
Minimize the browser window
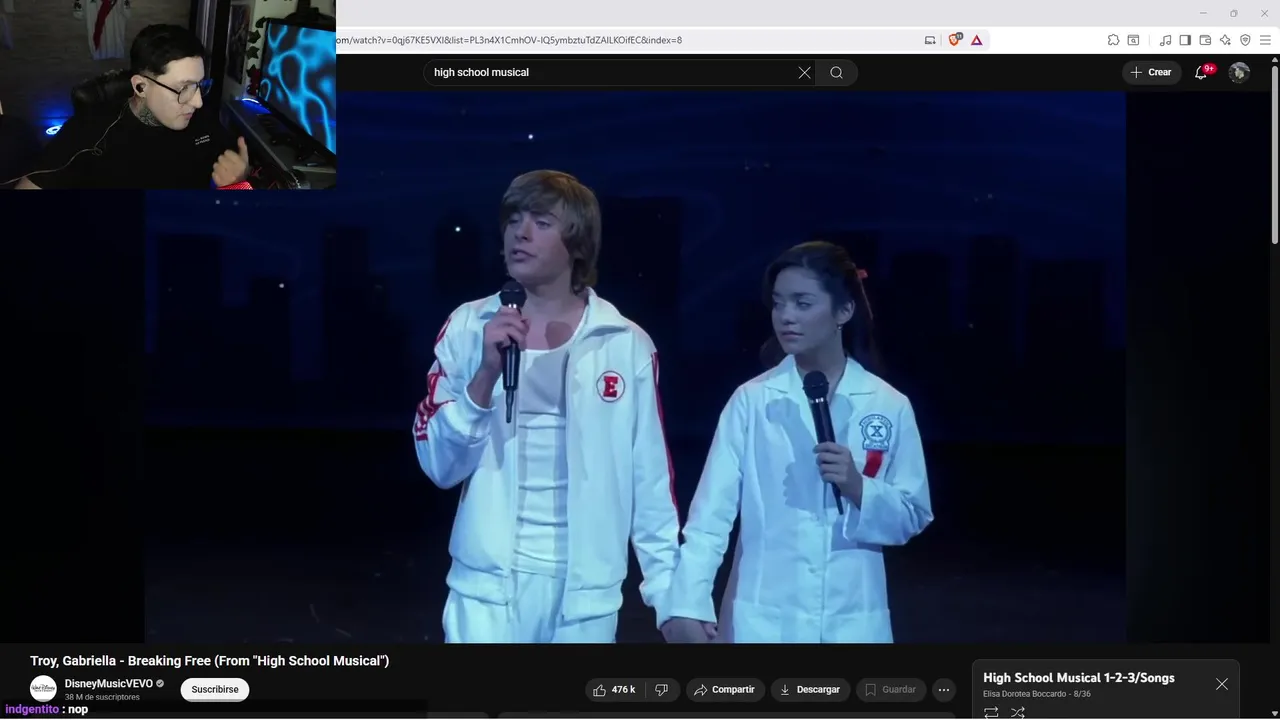pyautogui.click(x=1201, y=13)
